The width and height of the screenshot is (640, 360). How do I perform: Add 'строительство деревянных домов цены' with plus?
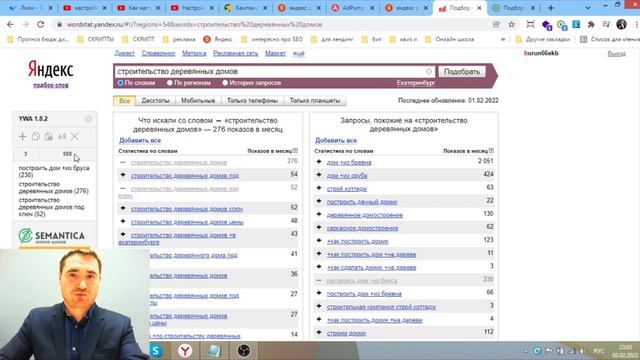(x=123, y=222)
